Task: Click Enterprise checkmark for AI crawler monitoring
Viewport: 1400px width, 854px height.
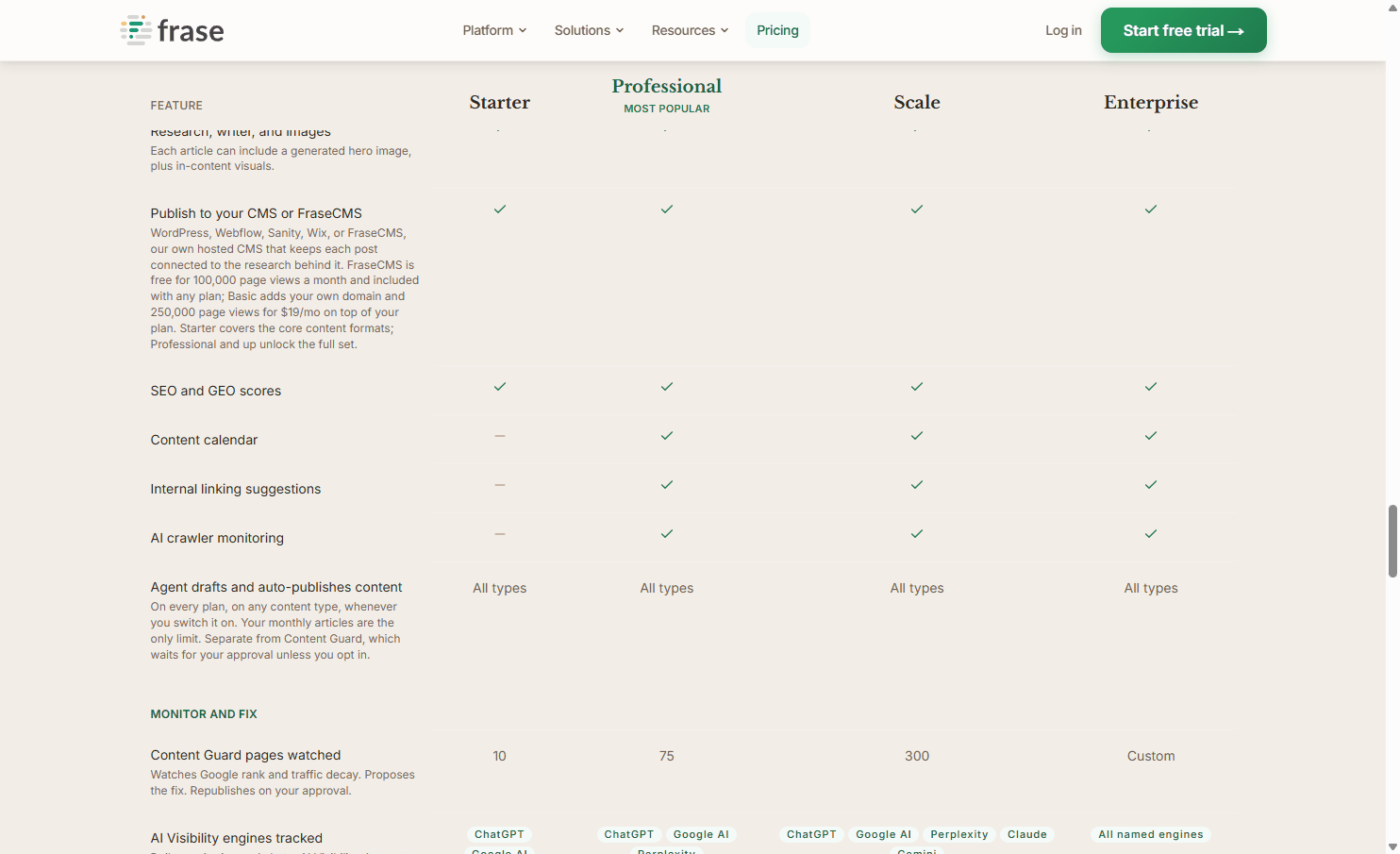Action: pos(1151,534)
